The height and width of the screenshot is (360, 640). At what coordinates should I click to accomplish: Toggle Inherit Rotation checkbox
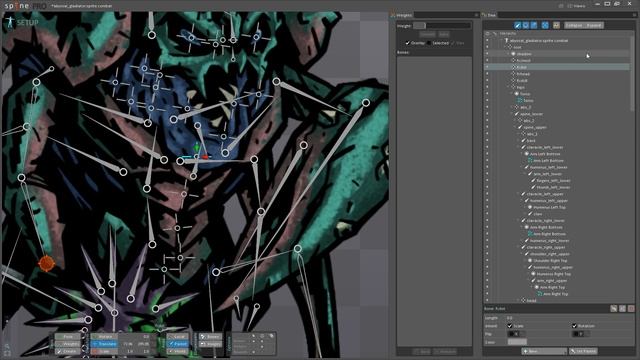574,326
